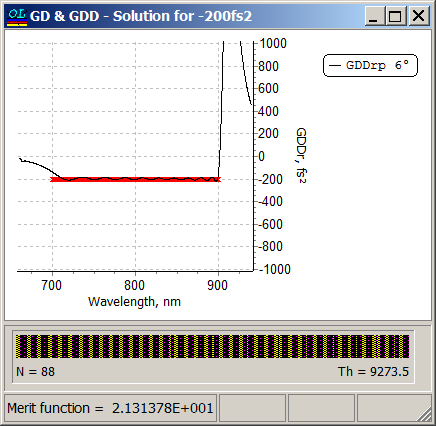Click the Th = 9273.5 thickness value
The width and height of the screenshot is (436, 426).
tap(373, 372)
